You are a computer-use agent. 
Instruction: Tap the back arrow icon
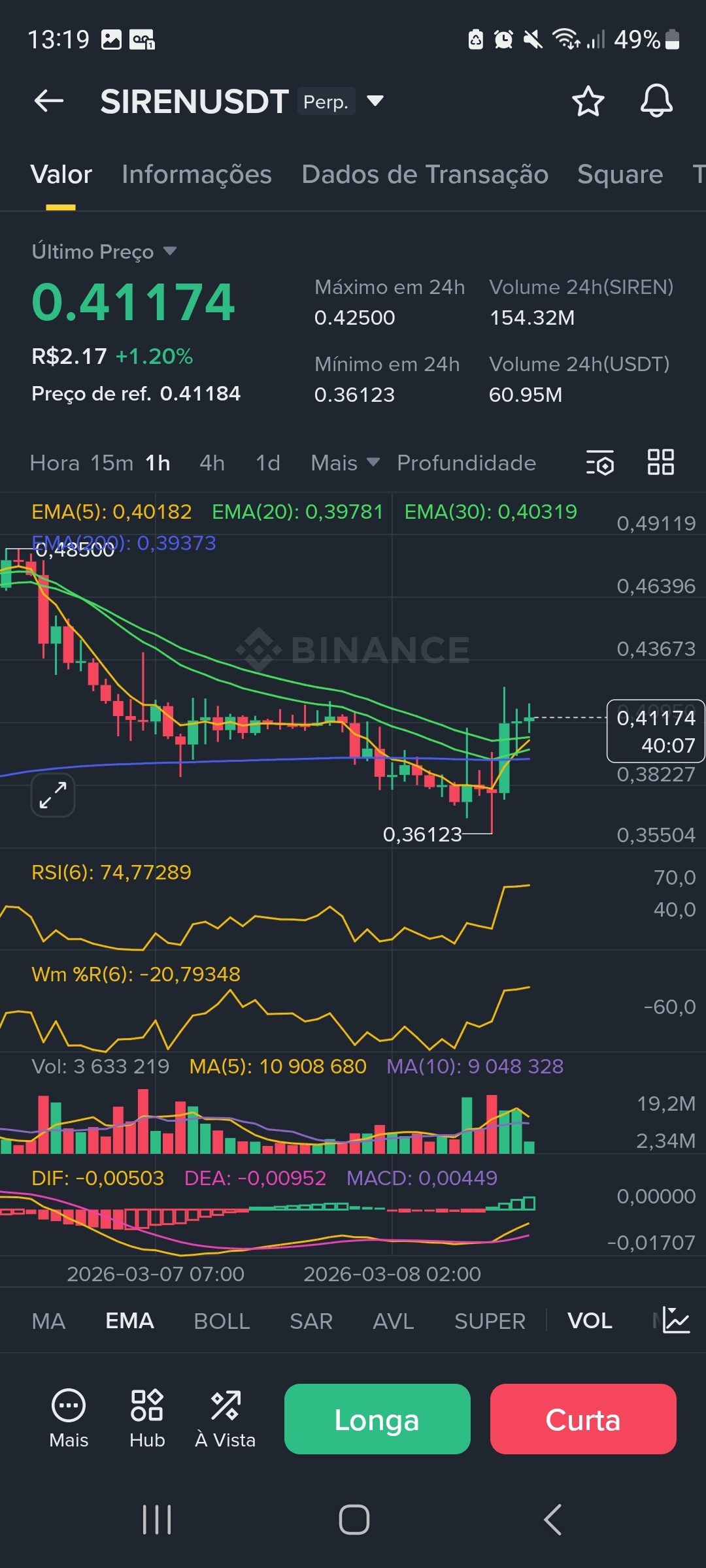click(x=49, y=101)
